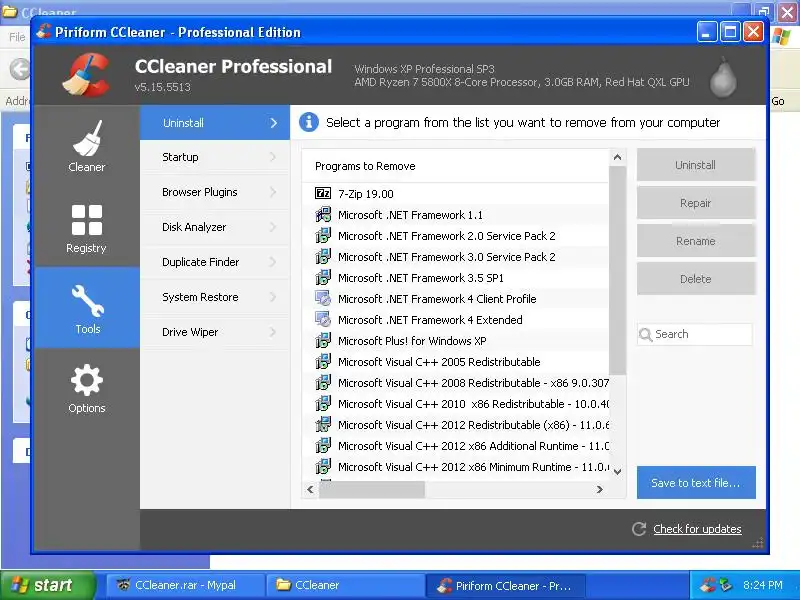Click the scroll up arrow of program list

tap(617, 158)
